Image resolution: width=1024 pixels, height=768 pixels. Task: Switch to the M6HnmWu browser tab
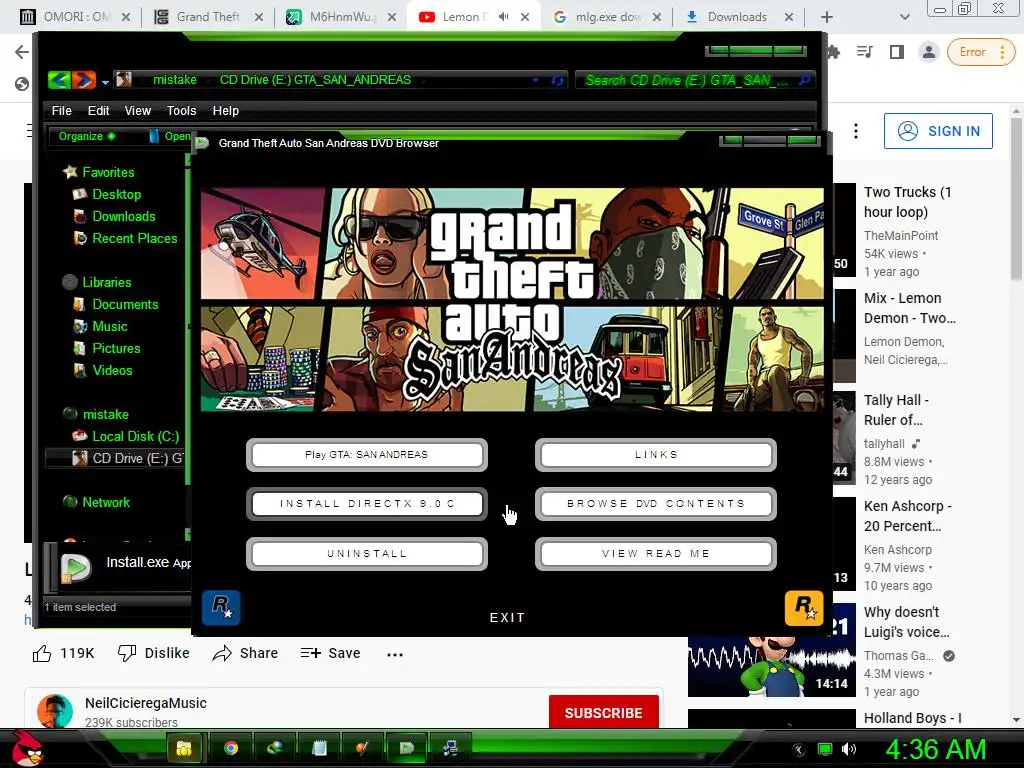(342, 17)
